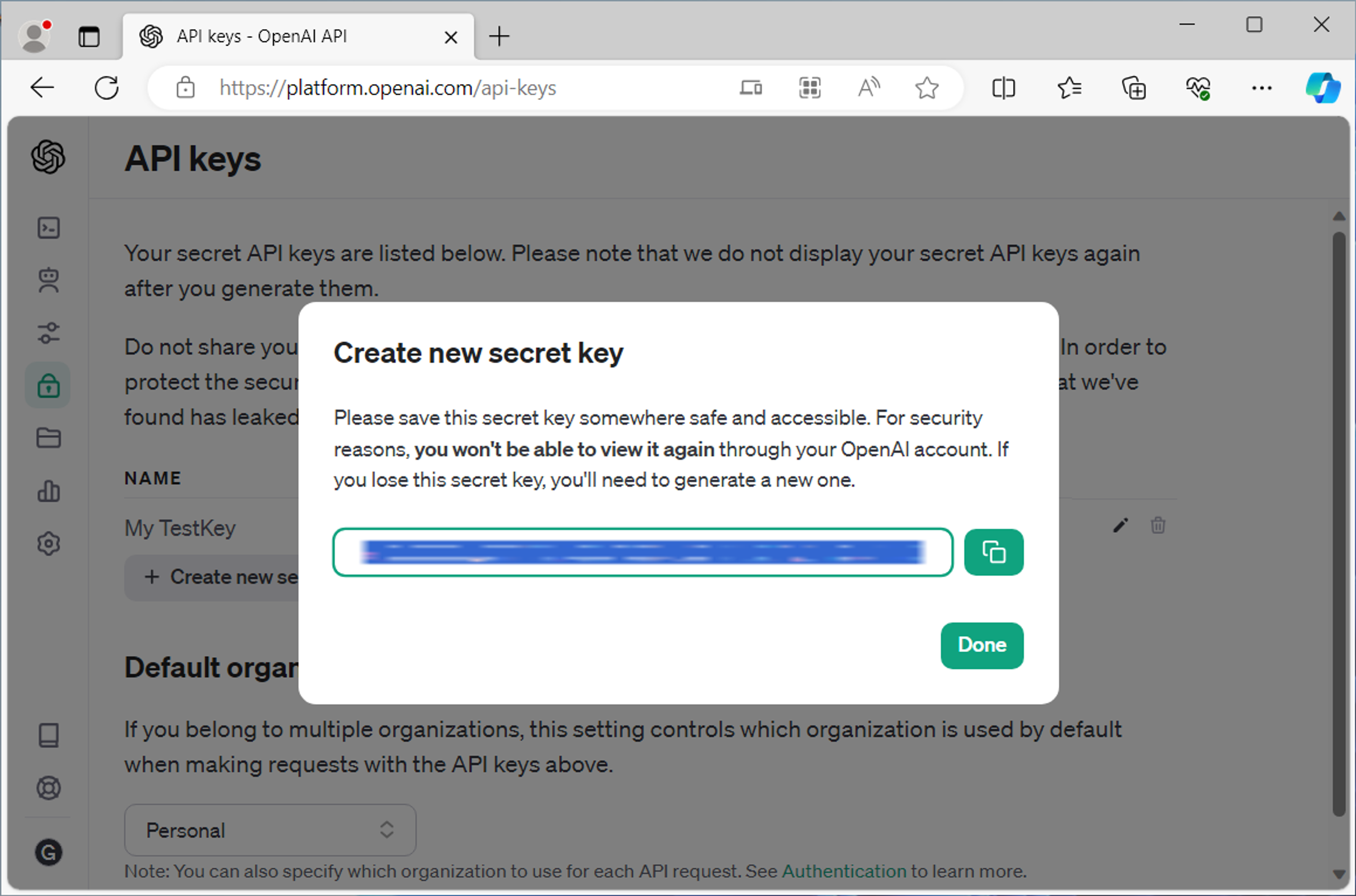Open the tab actions menu icon
1356x896 pixels.
pyautogui.click(x=89, y=37)
